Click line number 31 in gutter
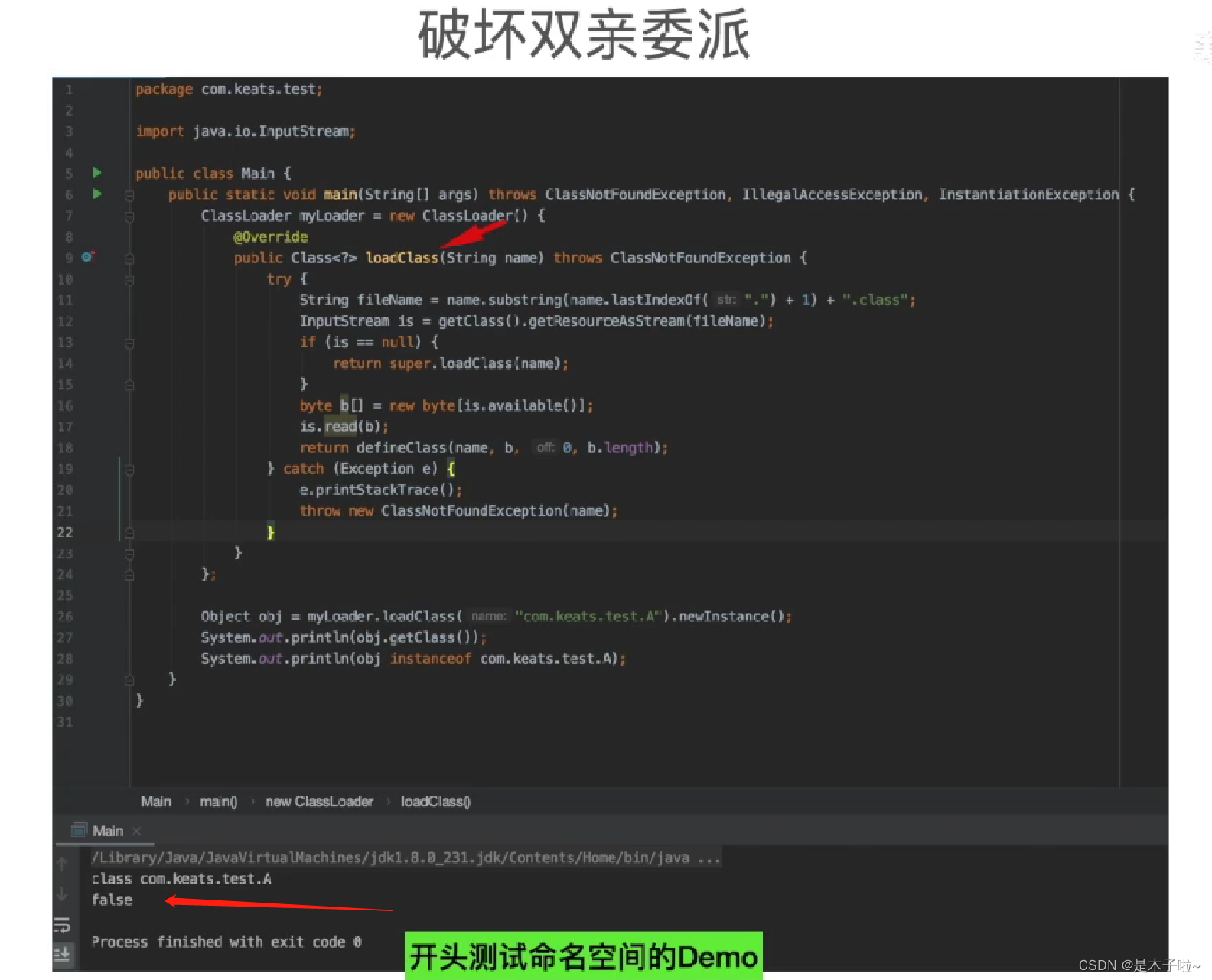The width and height of the screenshot is (1212, 980). 65,721
